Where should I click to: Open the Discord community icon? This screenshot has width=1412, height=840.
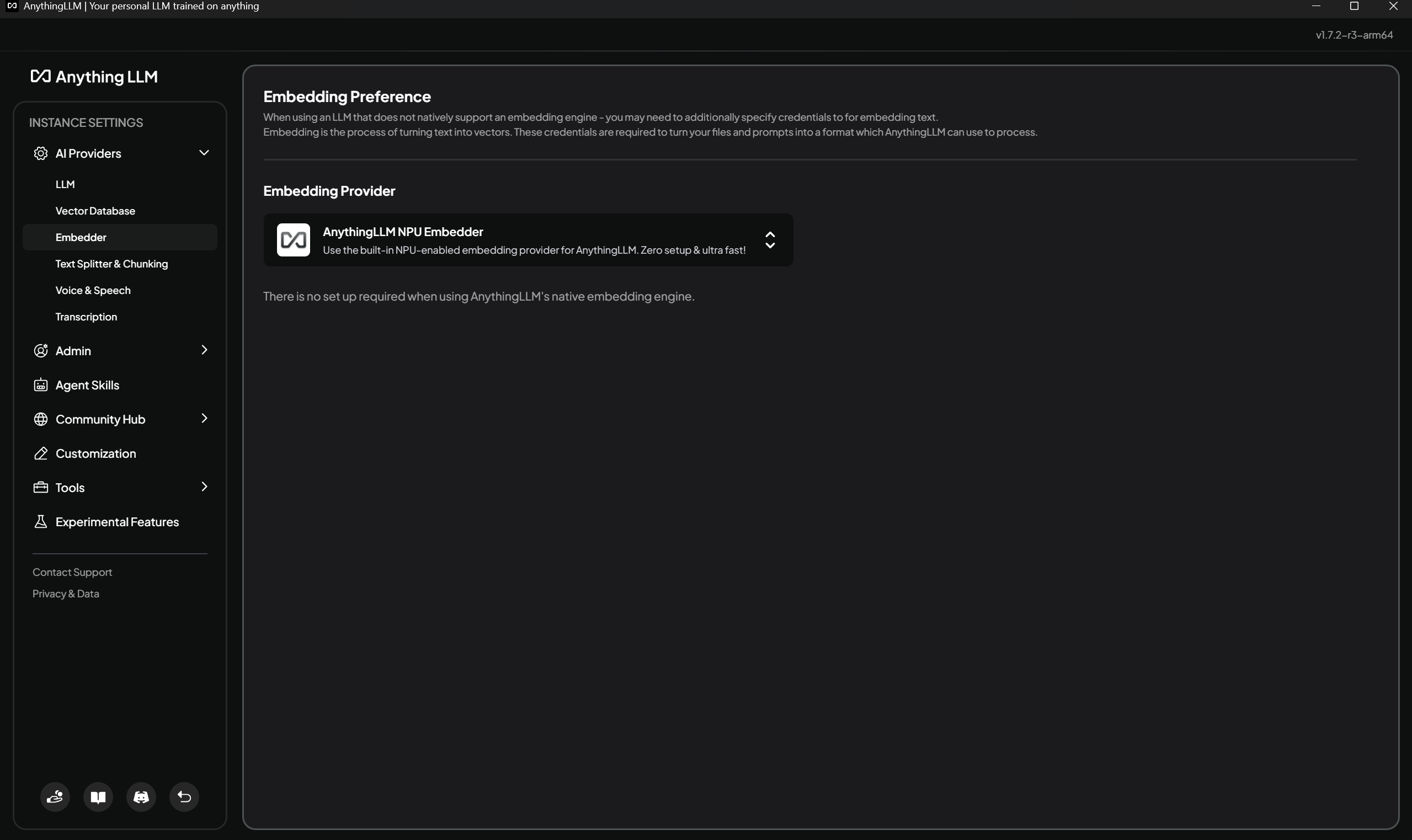141,797
